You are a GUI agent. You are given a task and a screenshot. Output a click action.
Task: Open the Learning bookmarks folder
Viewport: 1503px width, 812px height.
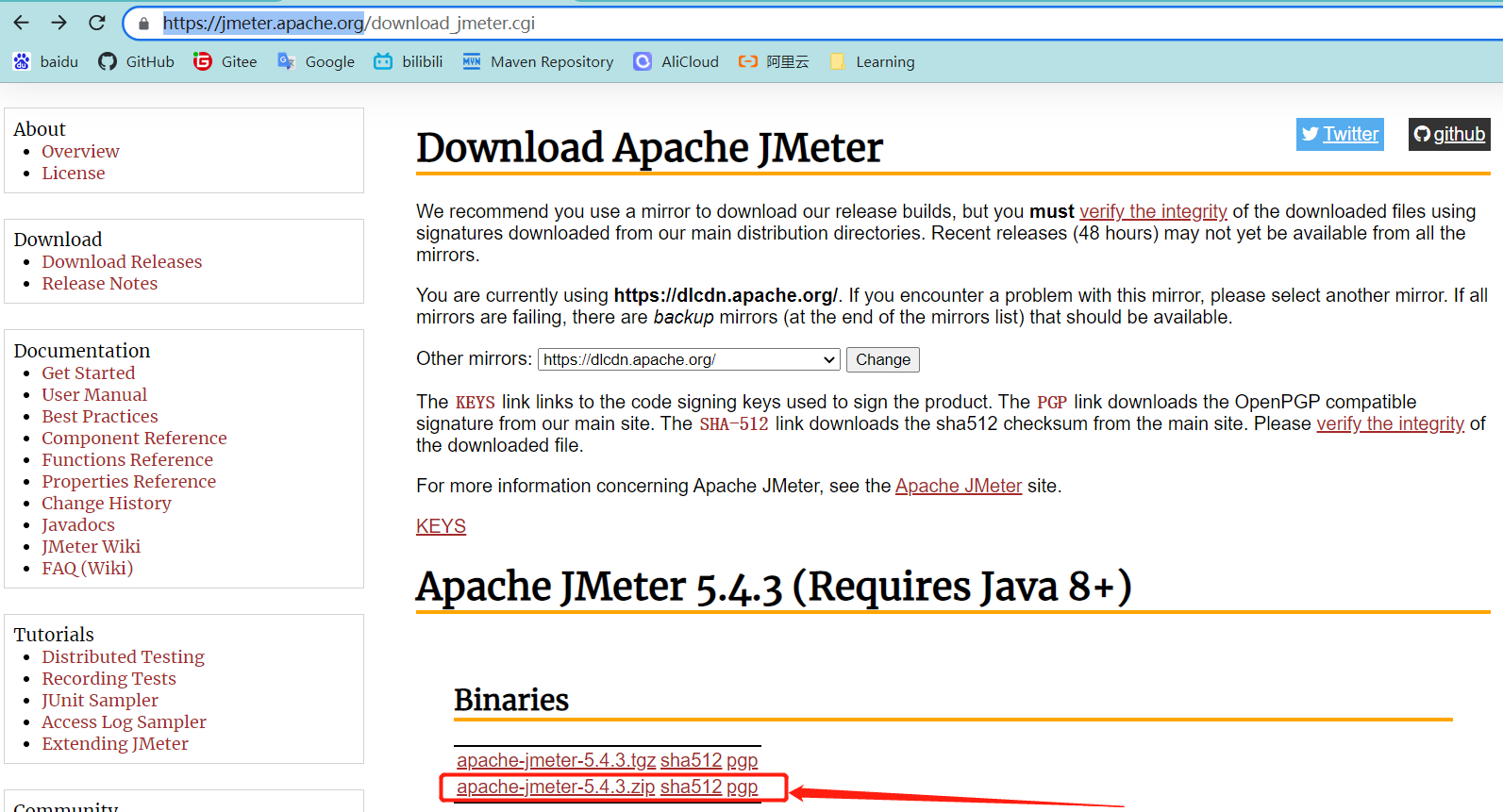click(872, 61)
